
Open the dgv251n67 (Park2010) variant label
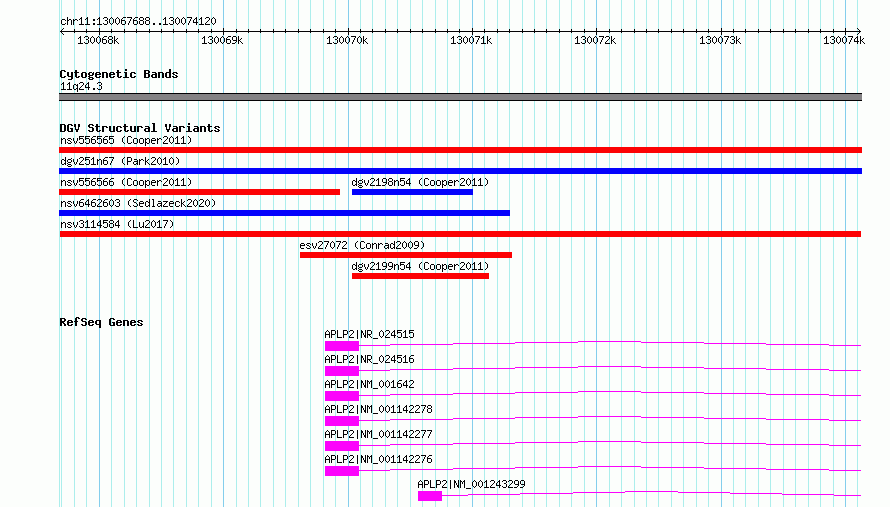(120, 161)
